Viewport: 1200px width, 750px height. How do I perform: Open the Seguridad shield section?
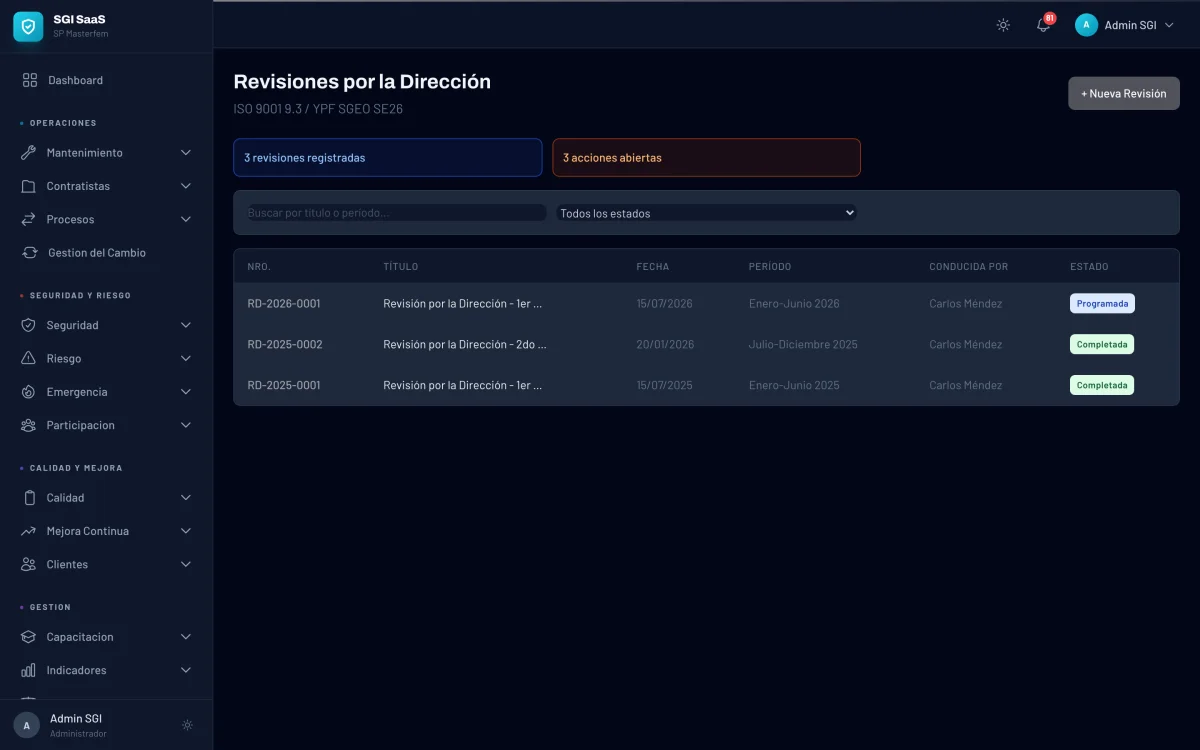pyautogui.click(x=30, y=324)
